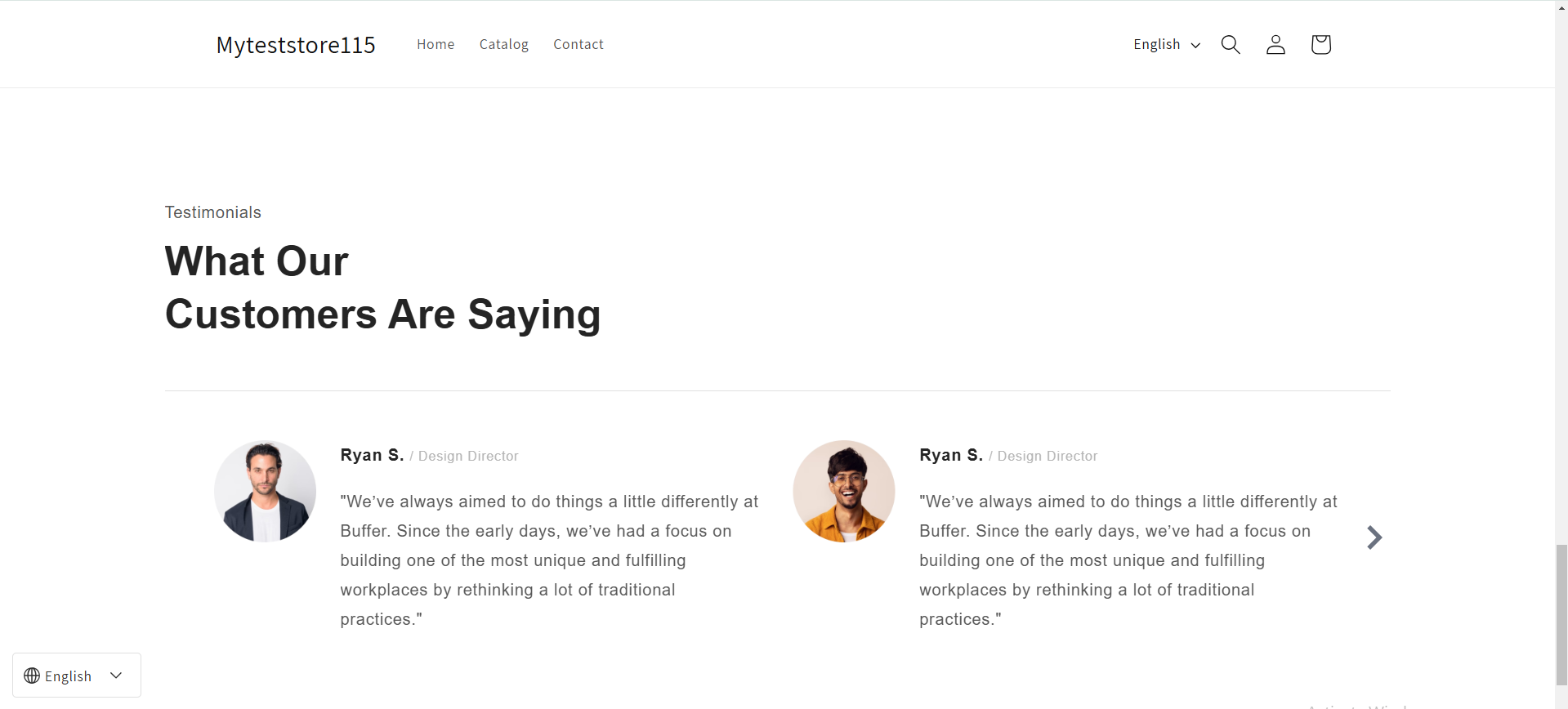This screenshot has height=709, width=1568.
Task: Click the smiling man's avatar picture
Action: [843, 490]
